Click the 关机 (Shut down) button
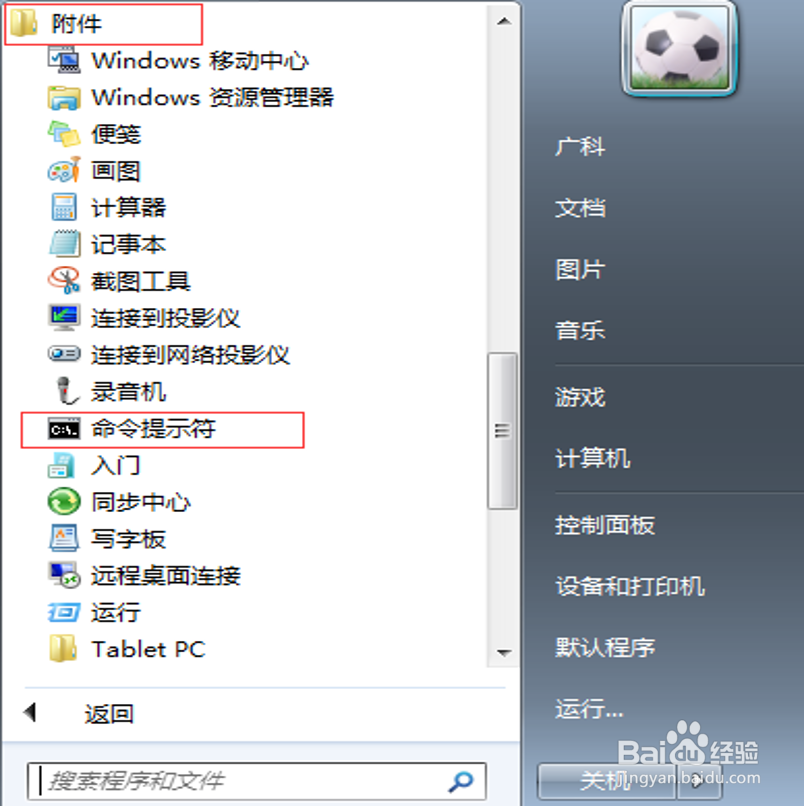Viewport: 804px width, 806px height. (607, 780)
